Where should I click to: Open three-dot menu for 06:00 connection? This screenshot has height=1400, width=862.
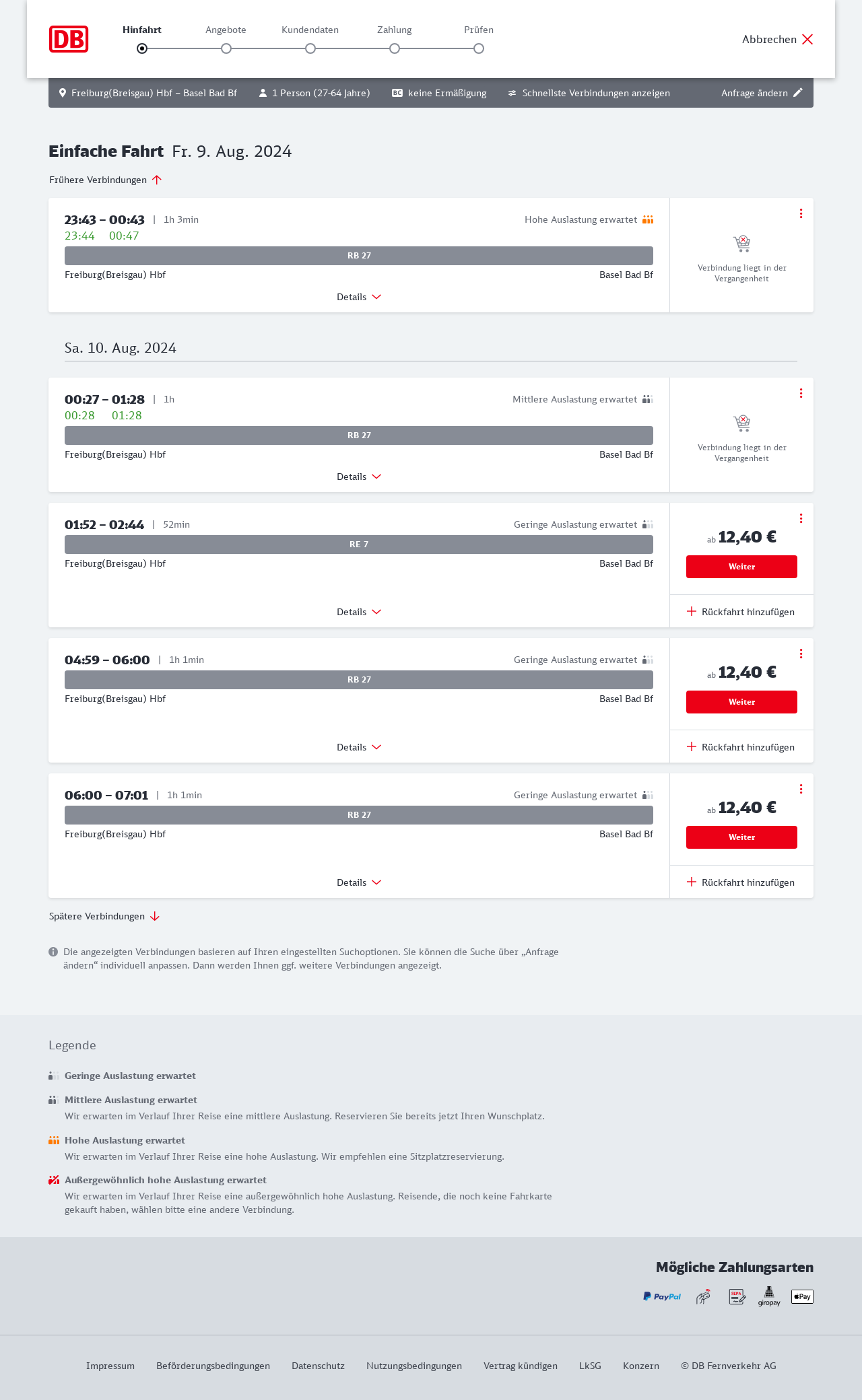pos(801,789)
